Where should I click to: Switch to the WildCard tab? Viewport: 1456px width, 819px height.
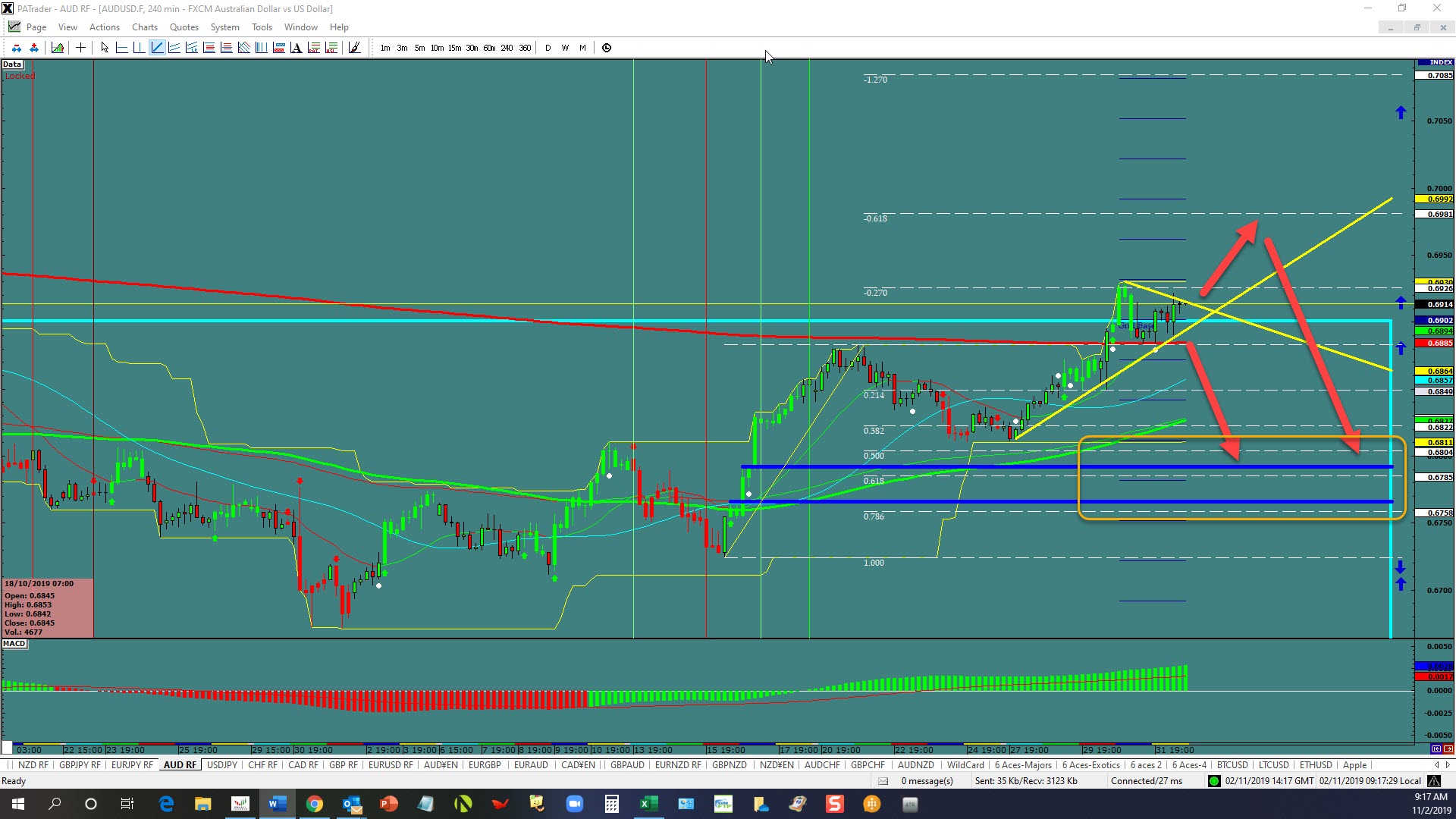pyautogui.click(x=965, y=765)
